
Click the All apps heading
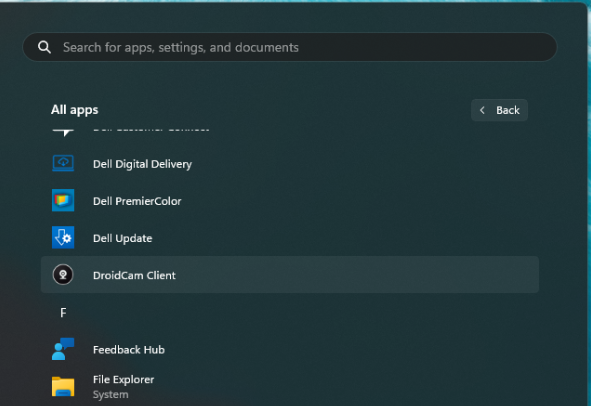pyautogui.click(x=75, y=110)
